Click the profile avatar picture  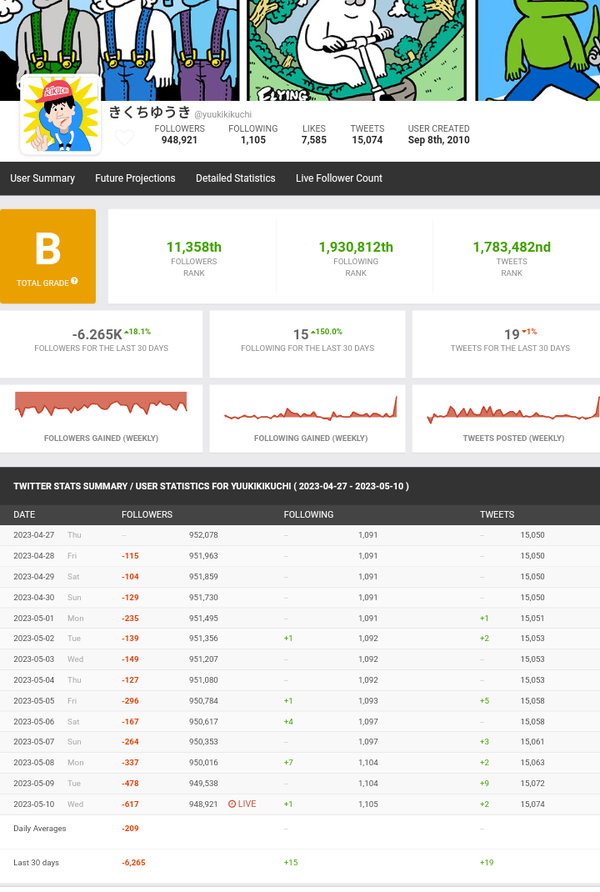(61, 115)
